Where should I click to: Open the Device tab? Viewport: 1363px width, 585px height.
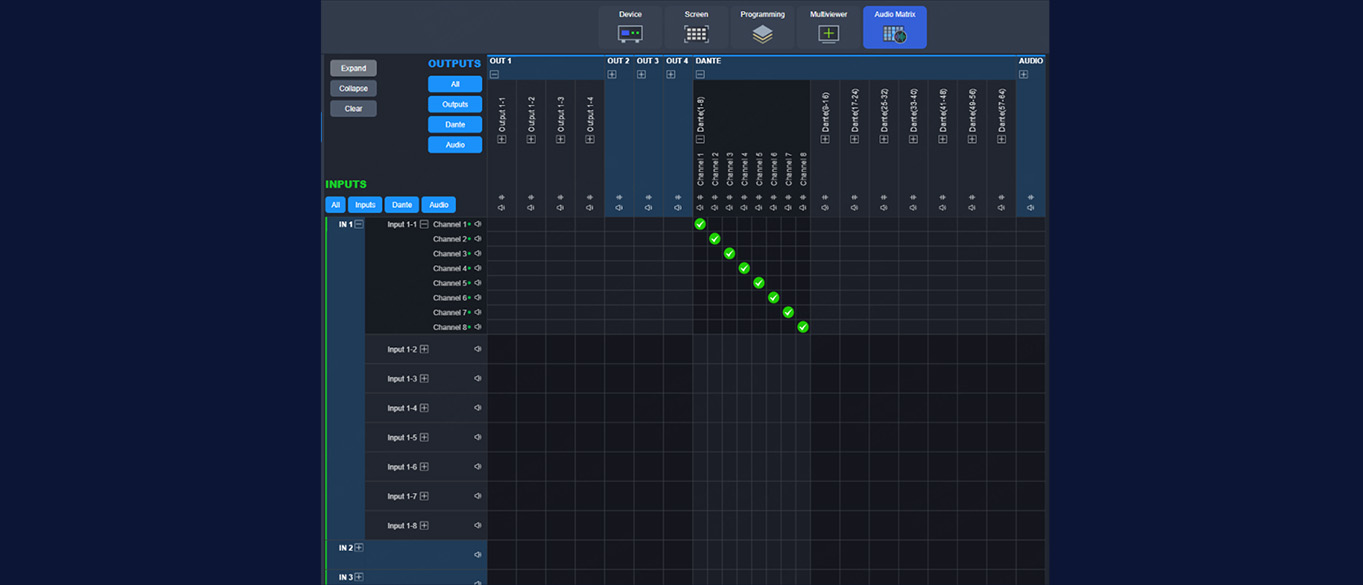coord(630,27)
